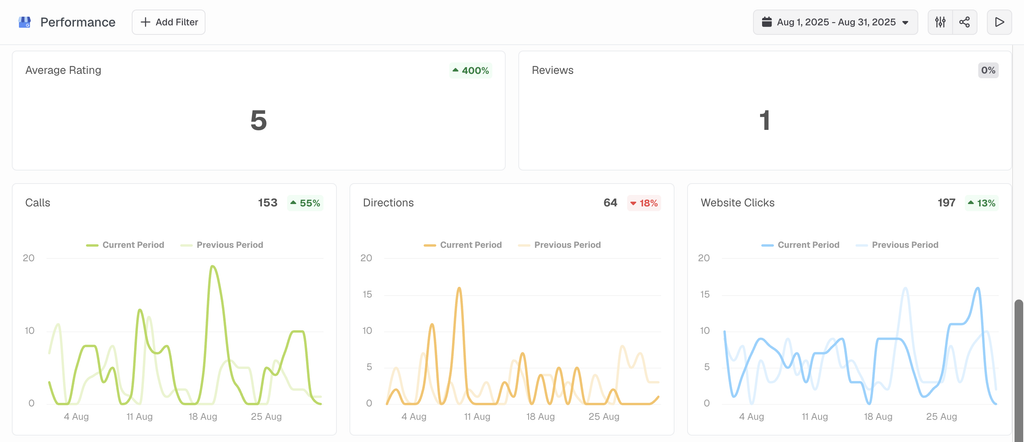
Task: Click the Average Rating card title
Action: coord(63,71)
